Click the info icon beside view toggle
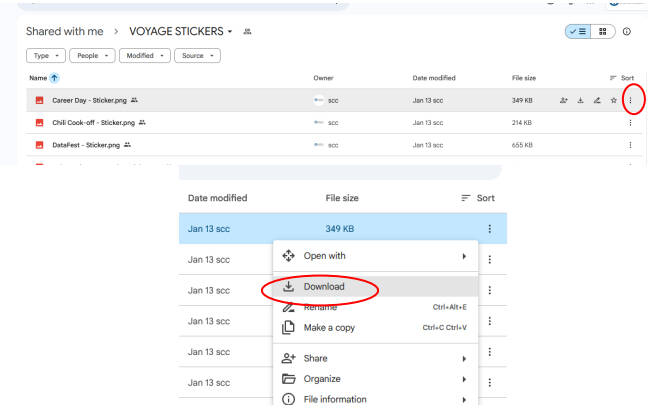Viewport: 652px width, 408px height. click(627, 32)
